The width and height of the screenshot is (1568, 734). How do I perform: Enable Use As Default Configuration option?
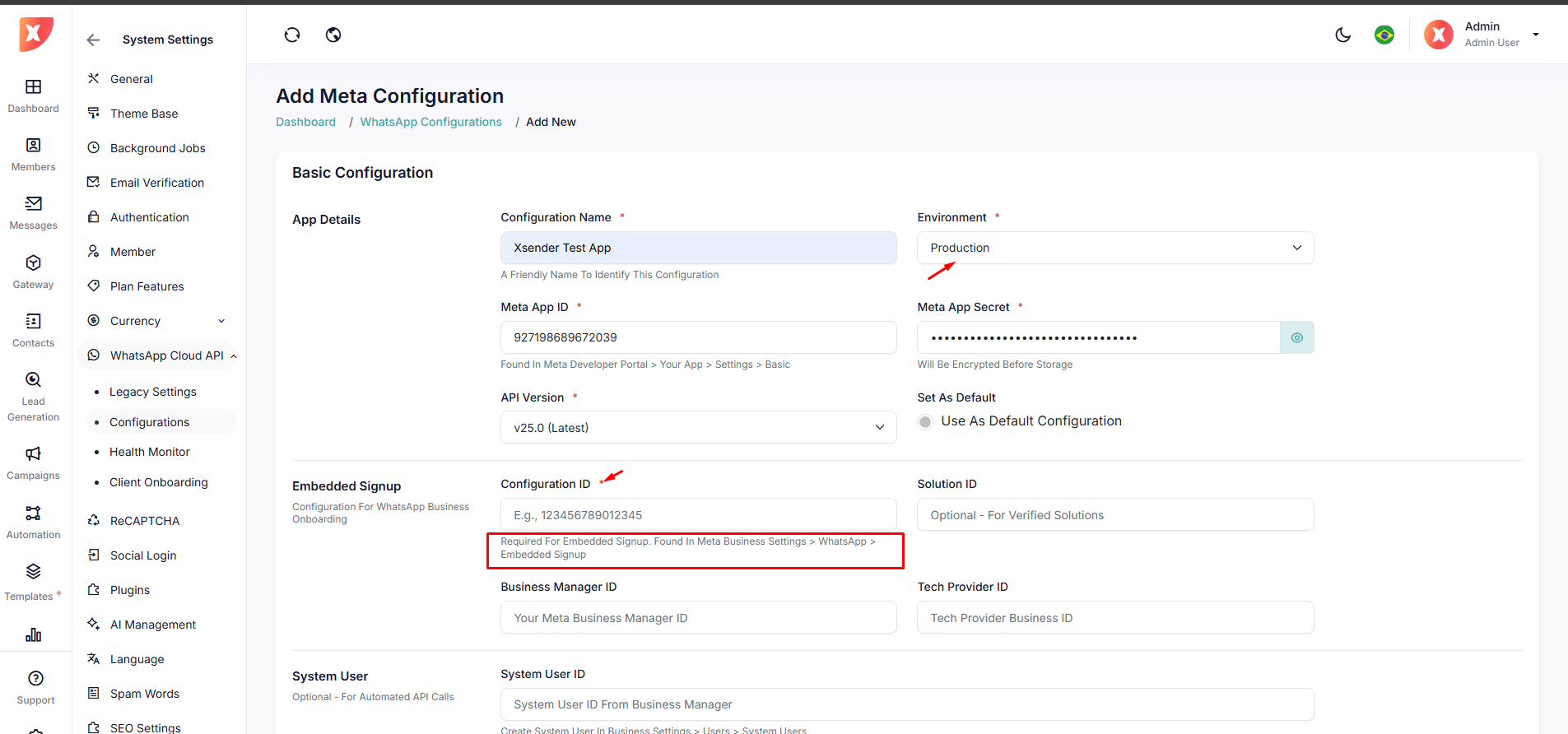[925, 421]
